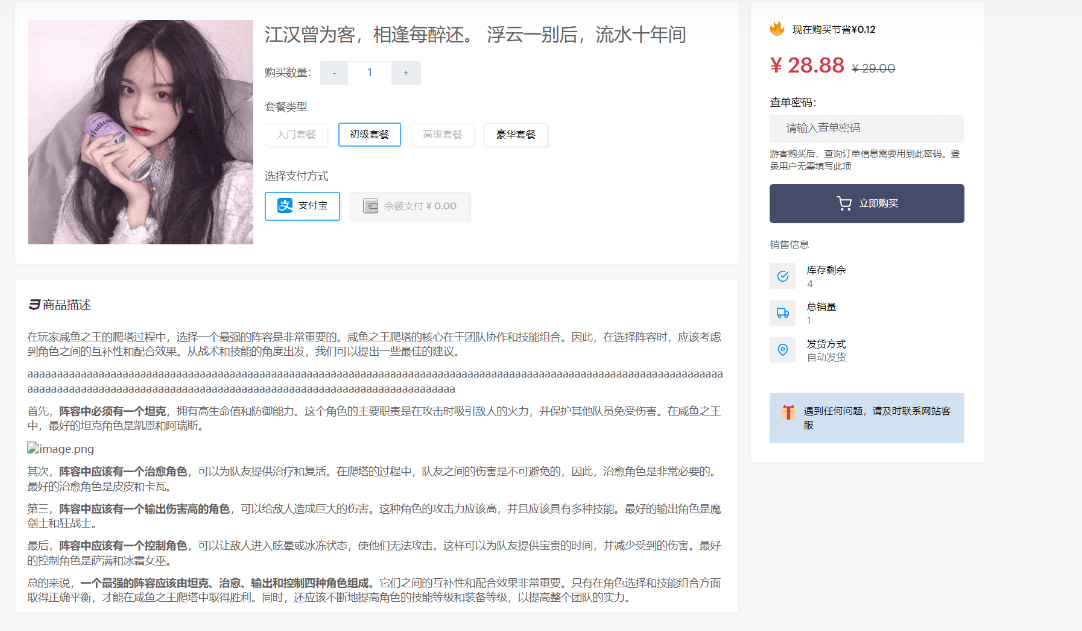Click the purchase quantity number field
Screen dimensions: 1082x631
click(370, 72)
